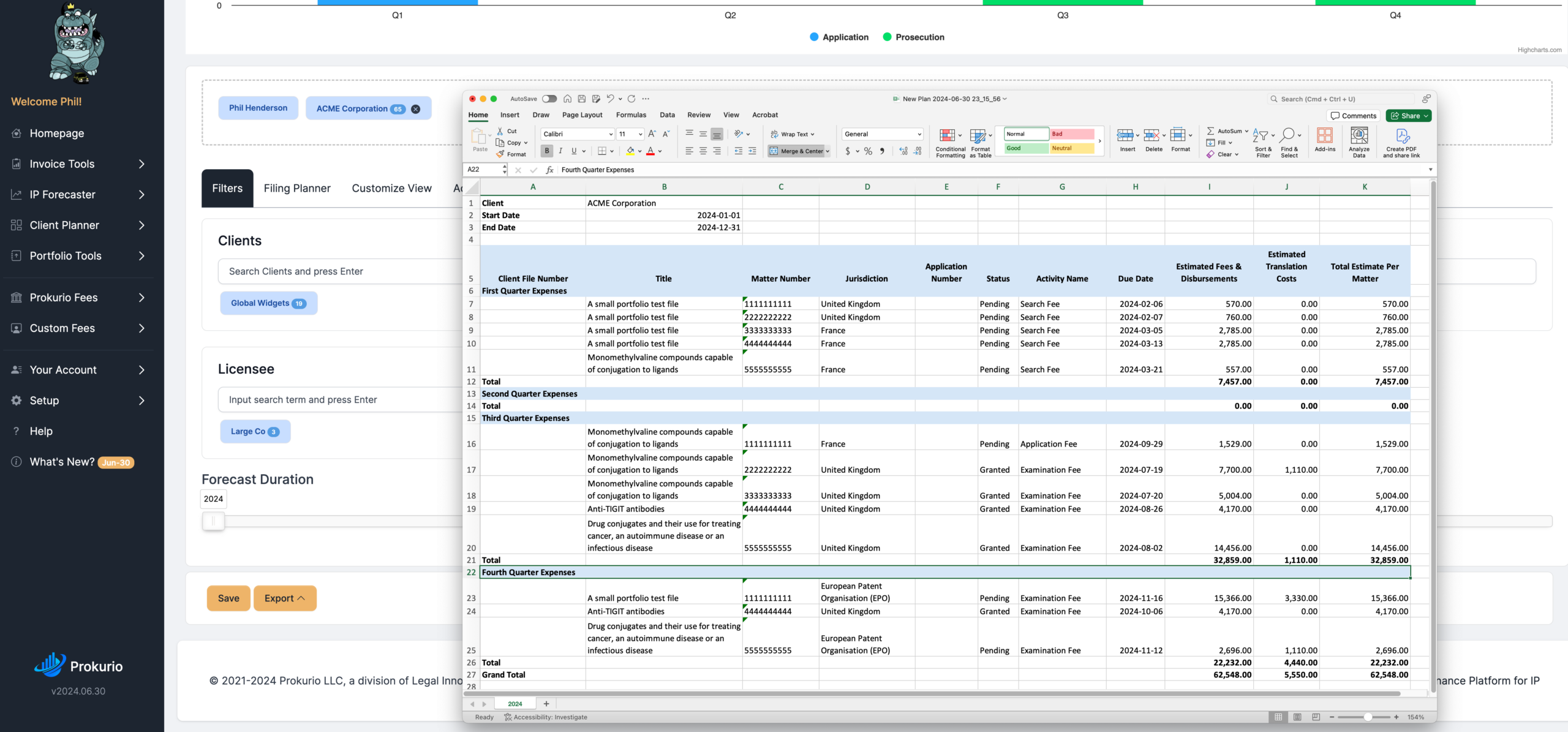
Task: Click the Forecast Duration slider handle
Action: coord(213,521)
